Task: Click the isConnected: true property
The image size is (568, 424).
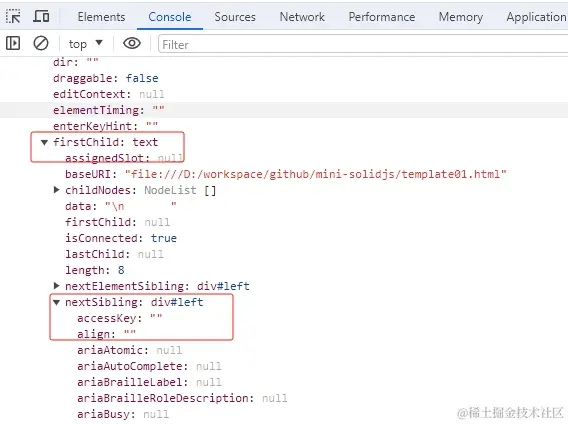Action: point(121,238)
